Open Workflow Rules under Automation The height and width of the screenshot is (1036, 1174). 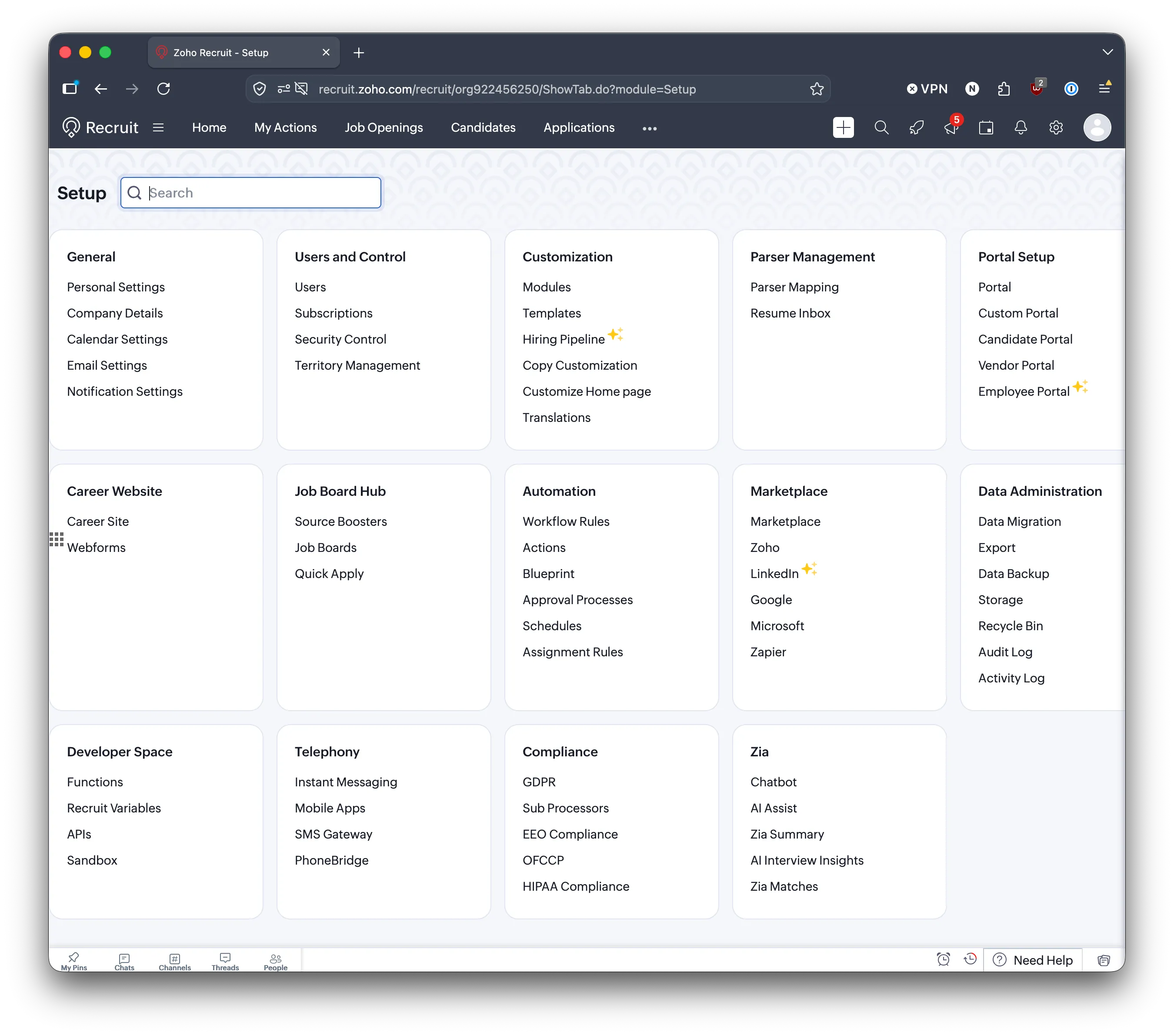(565, 521)
